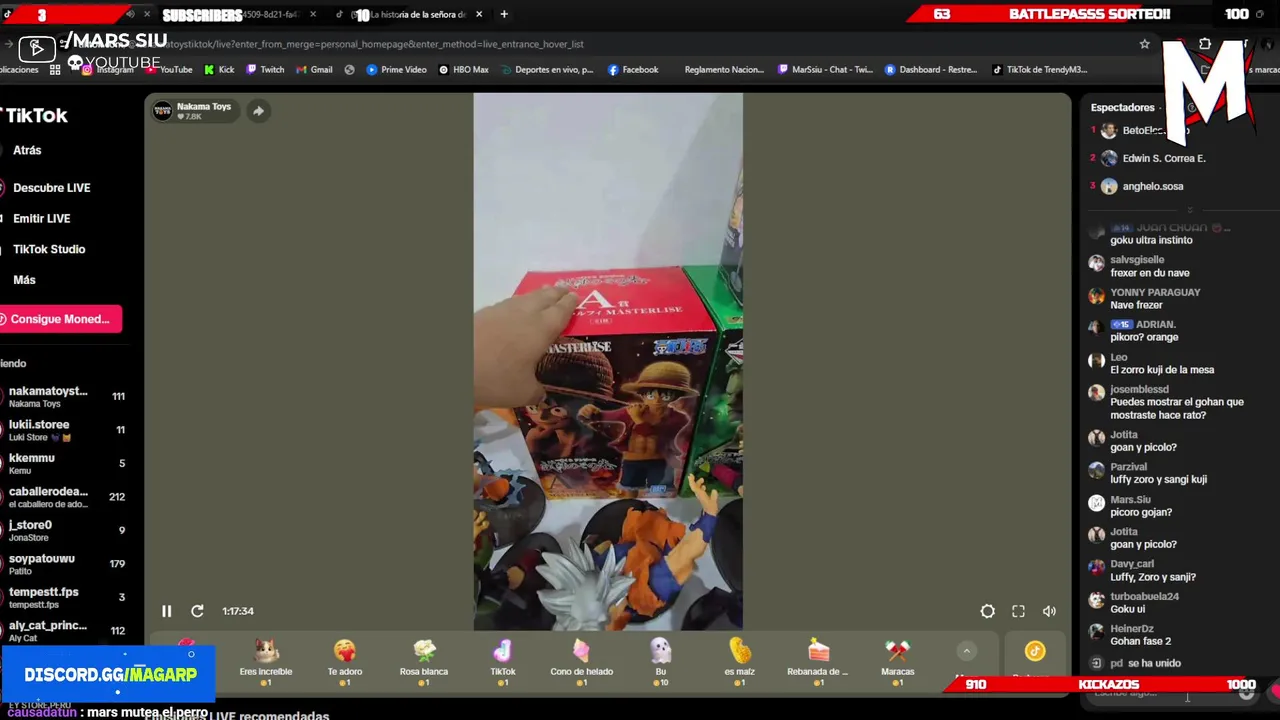Open the Dashboard - Restre... bookmark
The height and width of the screenshot is (720, 1280).
coord(931,70)
